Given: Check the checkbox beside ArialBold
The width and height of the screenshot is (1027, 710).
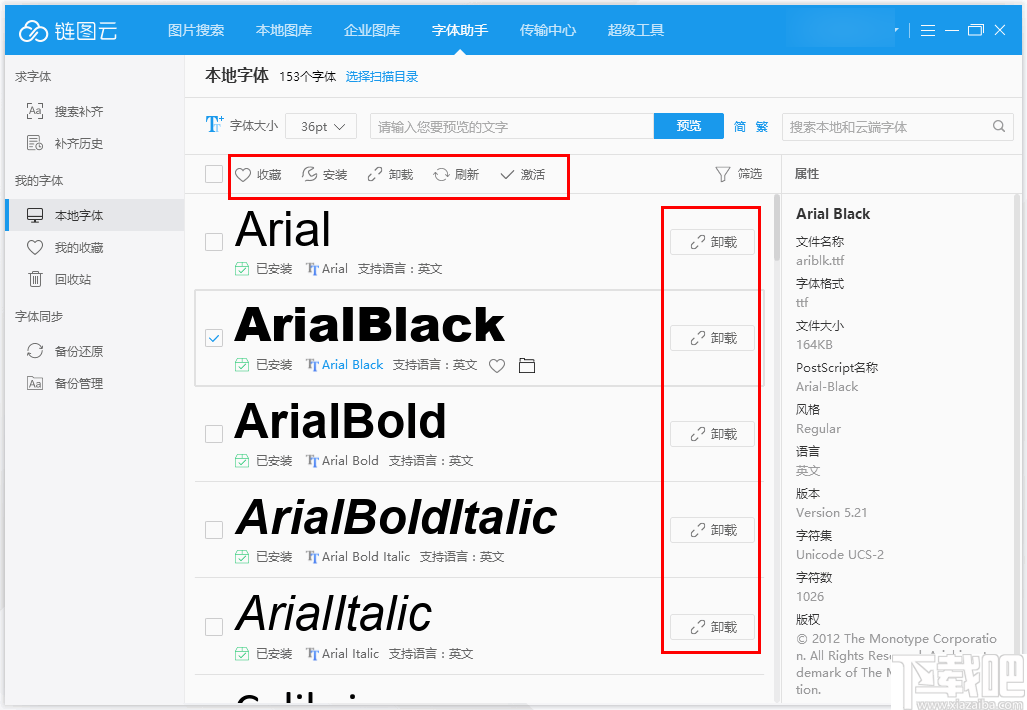Looking at the screenshot, I should (213, 434).
